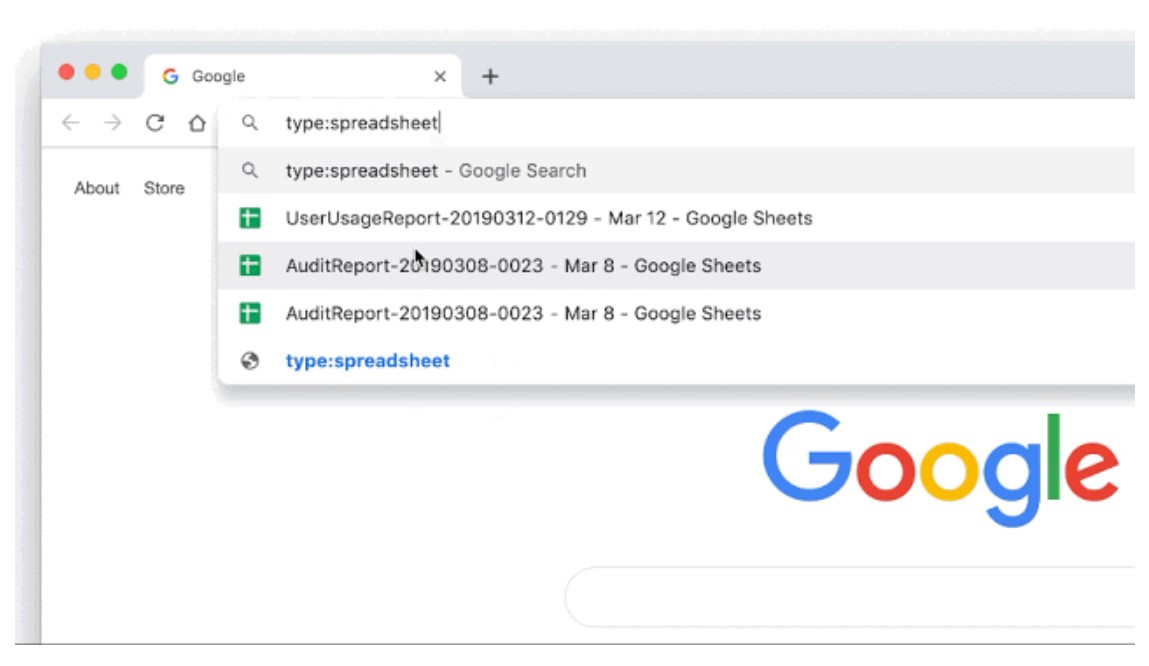Open the Store link
The width and height of the screenshot is (1149, 666).
pos(165,188)
